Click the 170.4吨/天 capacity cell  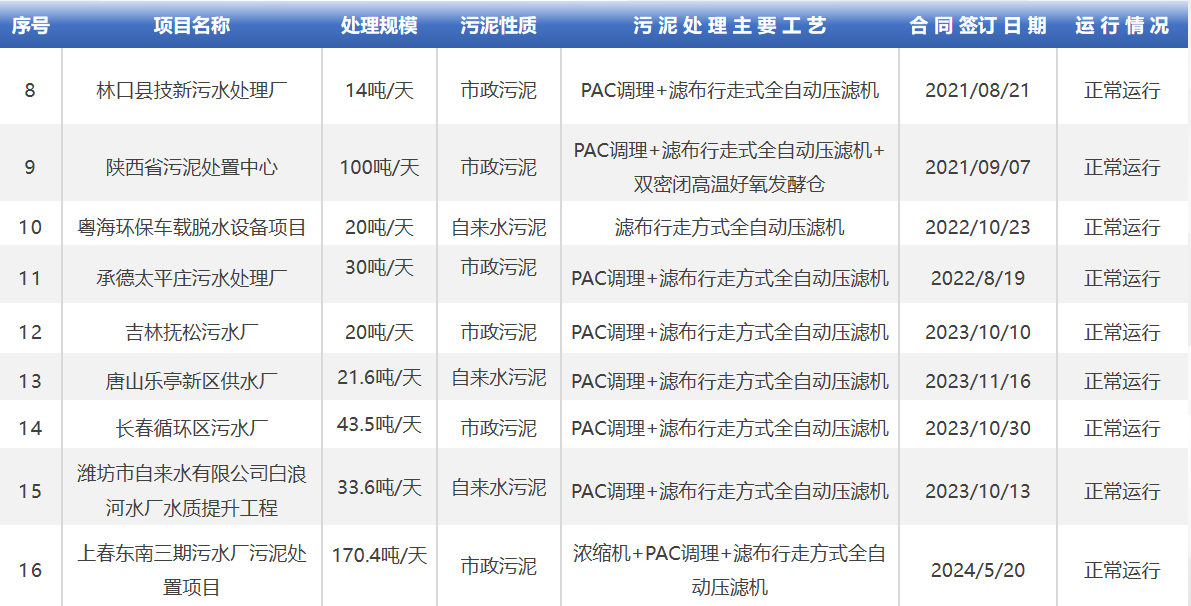(379, 554)
